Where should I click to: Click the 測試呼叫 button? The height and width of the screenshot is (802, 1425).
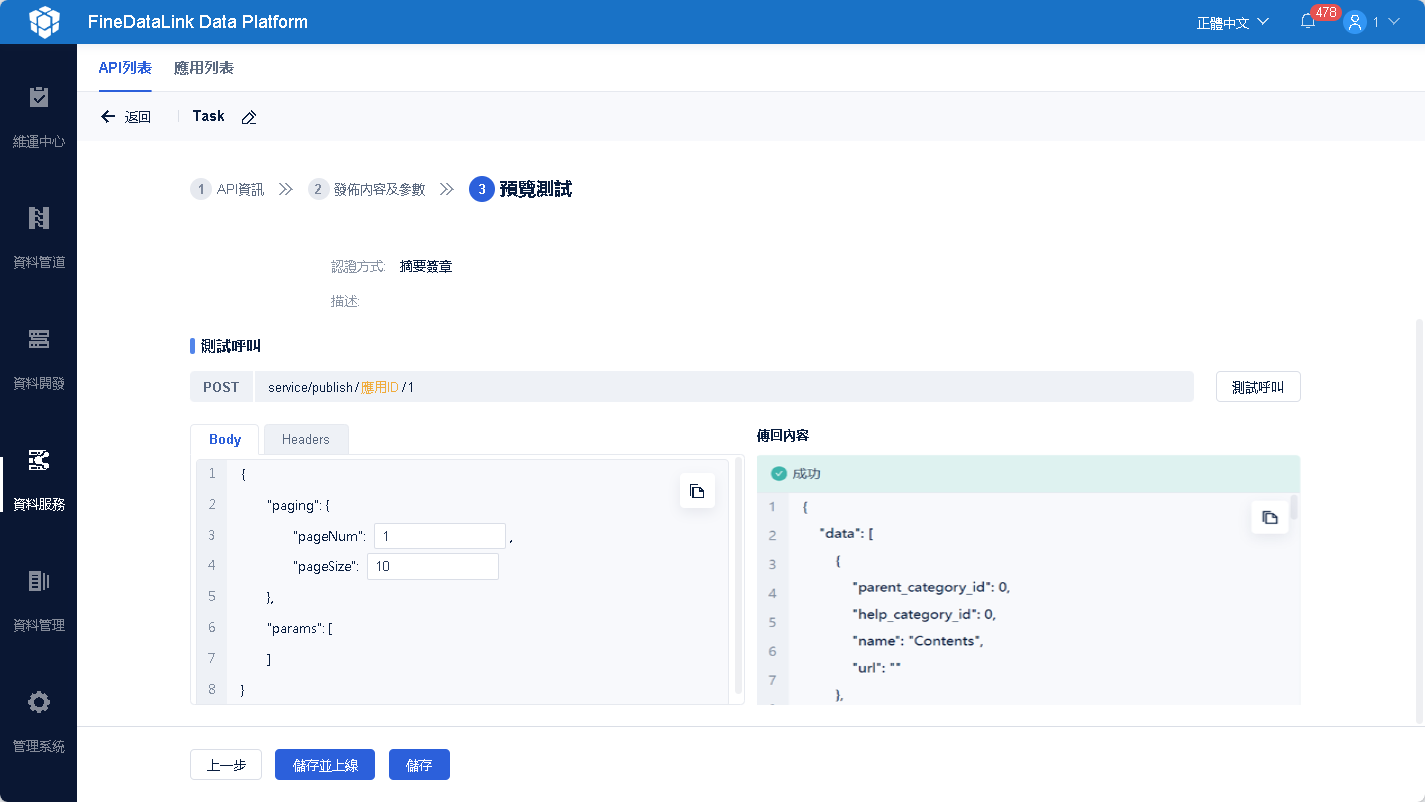[1258, 387]
